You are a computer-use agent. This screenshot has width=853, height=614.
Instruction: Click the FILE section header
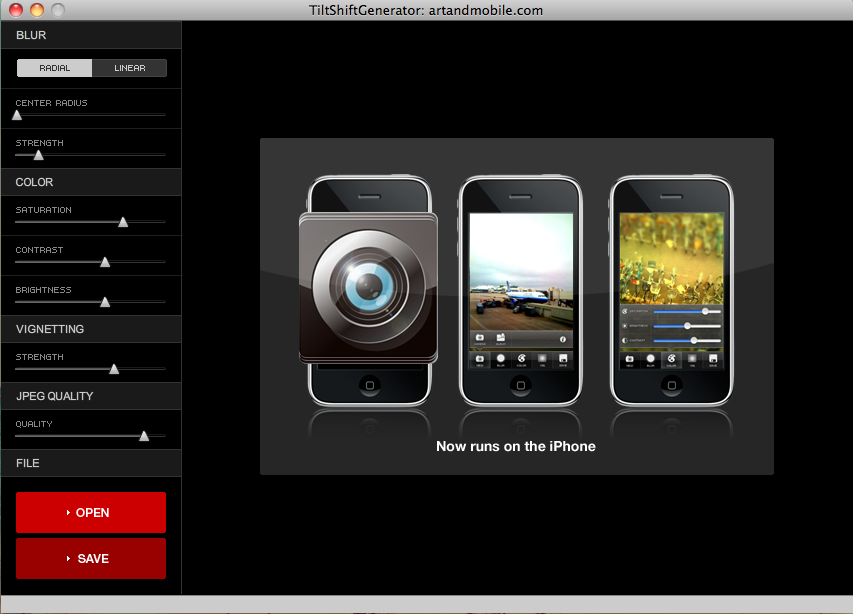[91, 463]
